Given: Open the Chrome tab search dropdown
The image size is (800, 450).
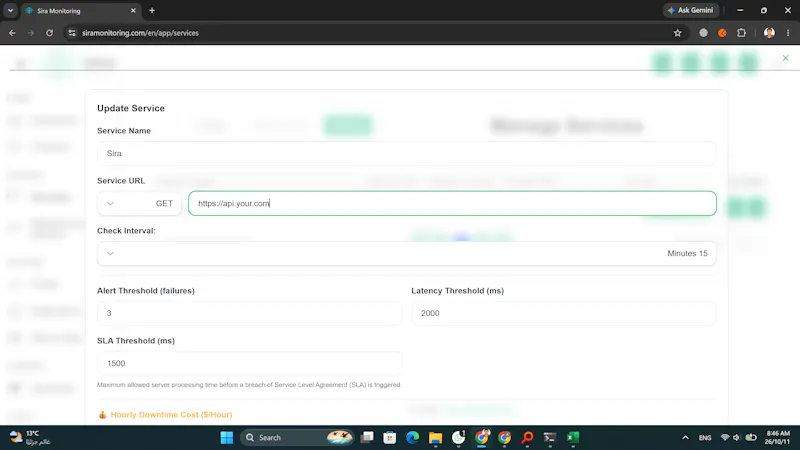Looking at the screenshot, I should coord(10,10).
